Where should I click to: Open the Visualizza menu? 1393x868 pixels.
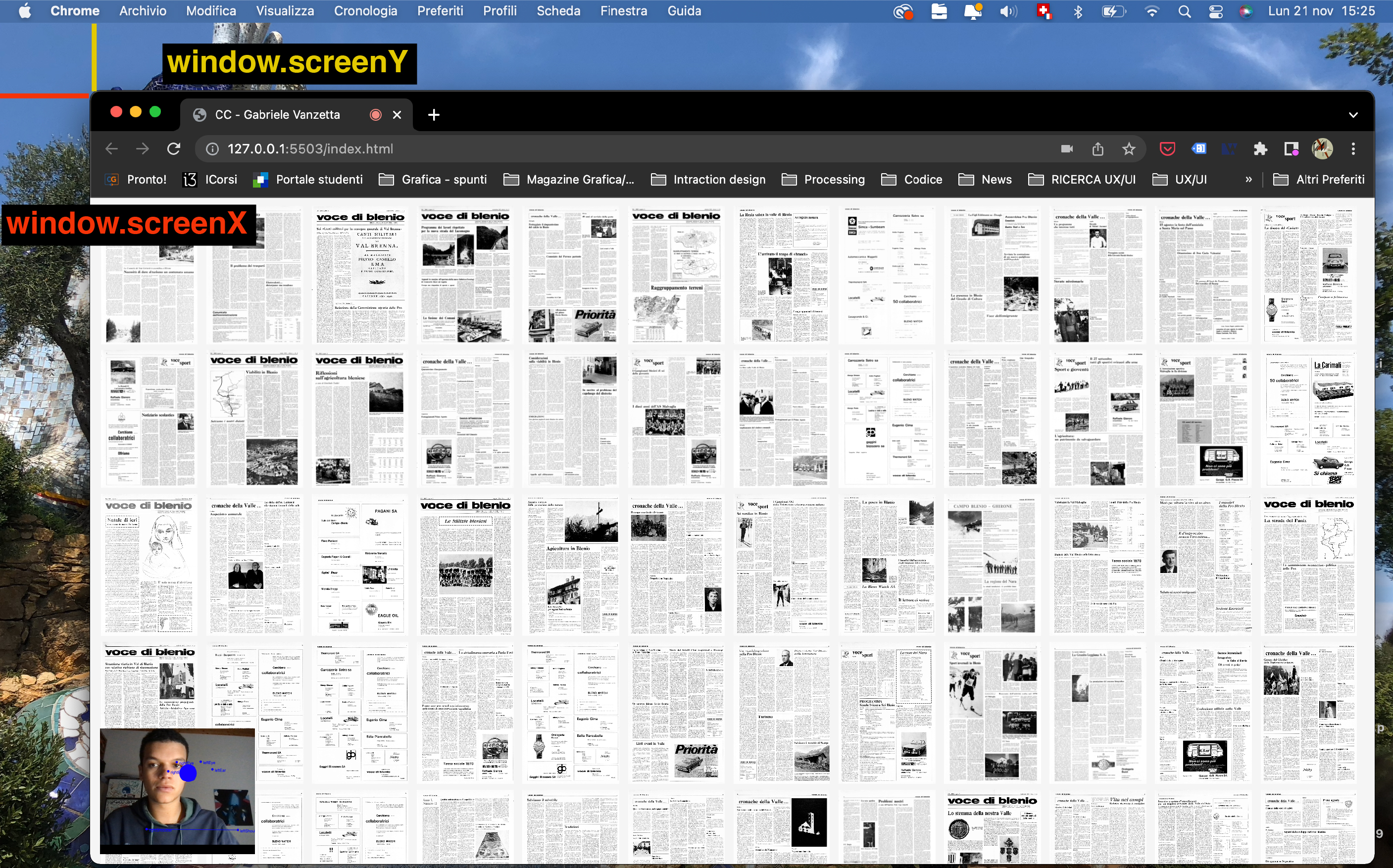[x=285, y=11]
